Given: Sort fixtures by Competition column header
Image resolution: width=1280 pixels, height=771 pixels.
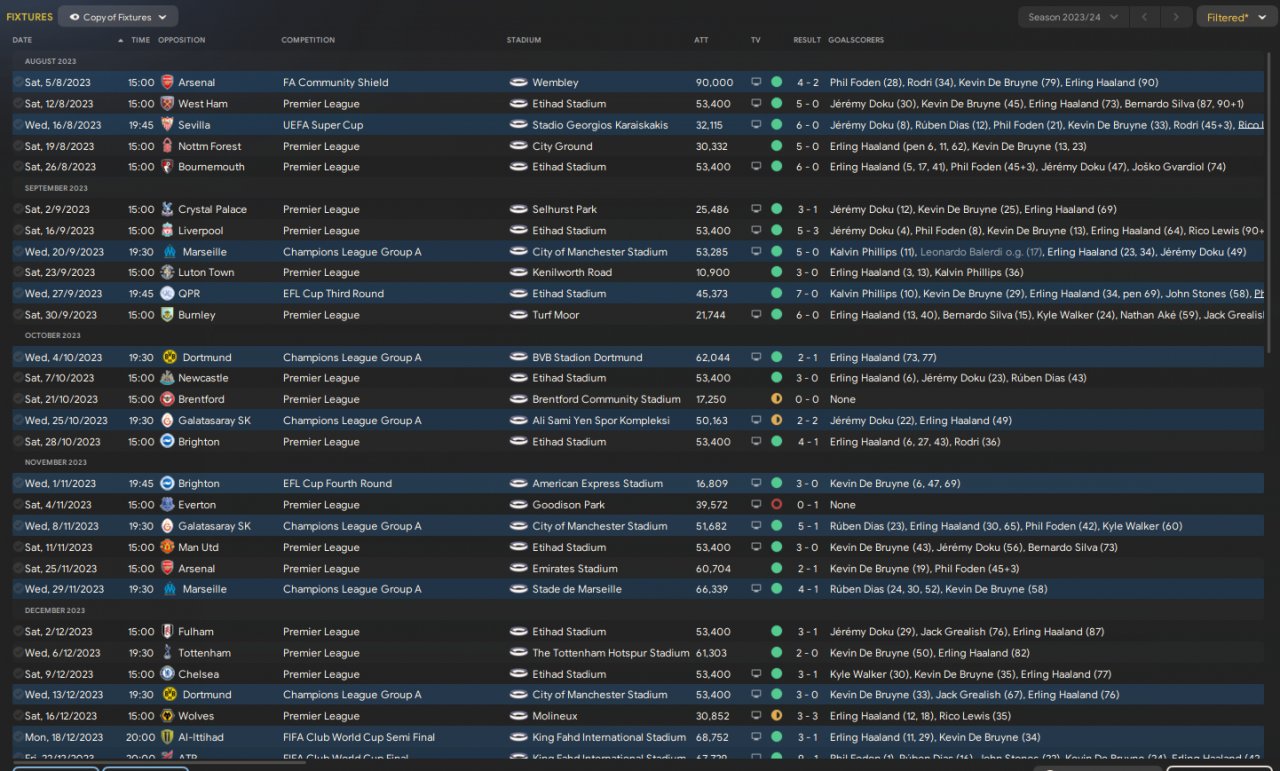Looking at the screenshot, I should tap(308, 40).
